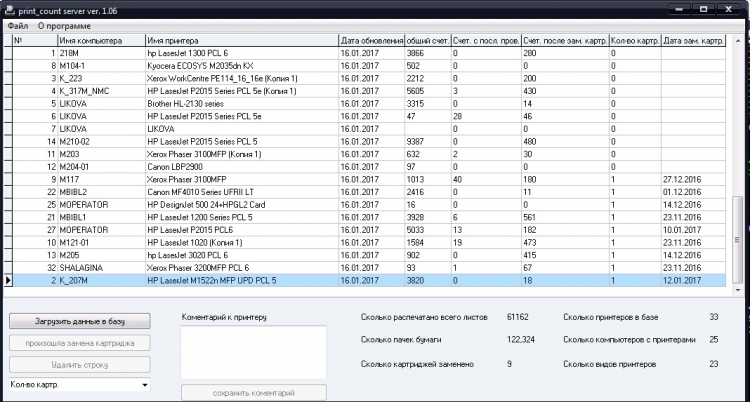
Task: Open the Файл menu
Action: pyautogui.click(x=18, y=24)
